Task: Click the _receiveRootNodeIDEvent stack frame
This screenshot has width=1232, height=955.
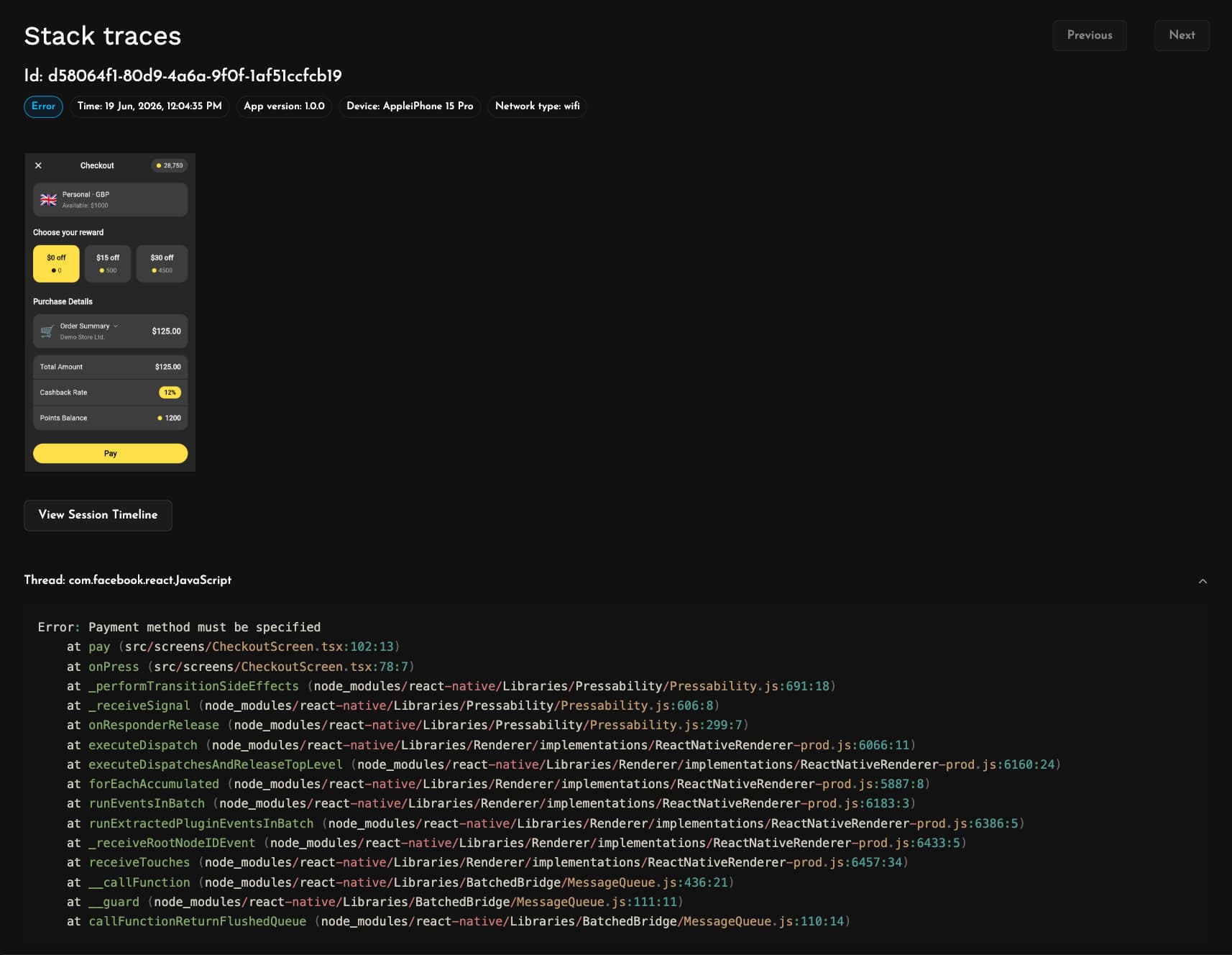Action: [x=516, y=843]
